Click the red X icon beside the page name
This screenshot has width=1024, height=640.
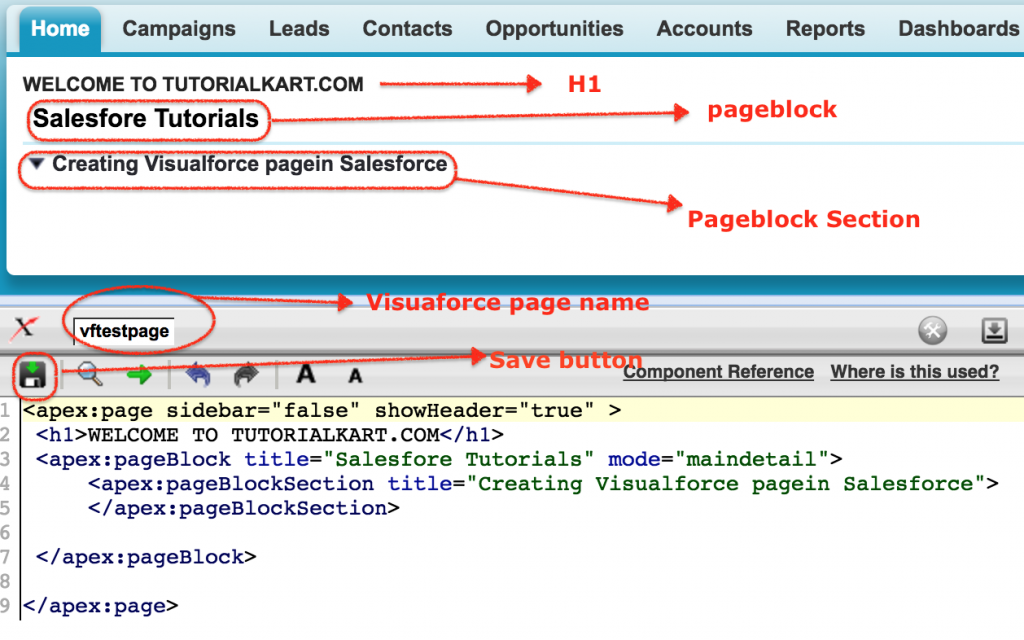[x=24, y=328]
